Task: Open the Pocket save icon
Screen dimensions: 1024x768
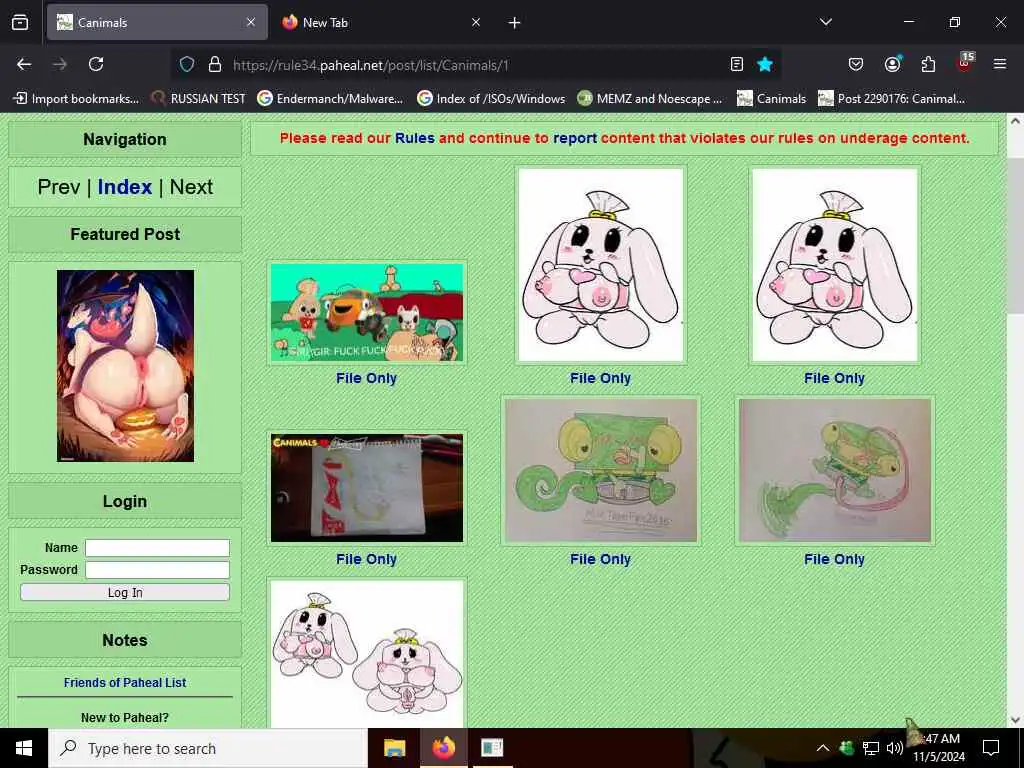Action: pos(856,64)
